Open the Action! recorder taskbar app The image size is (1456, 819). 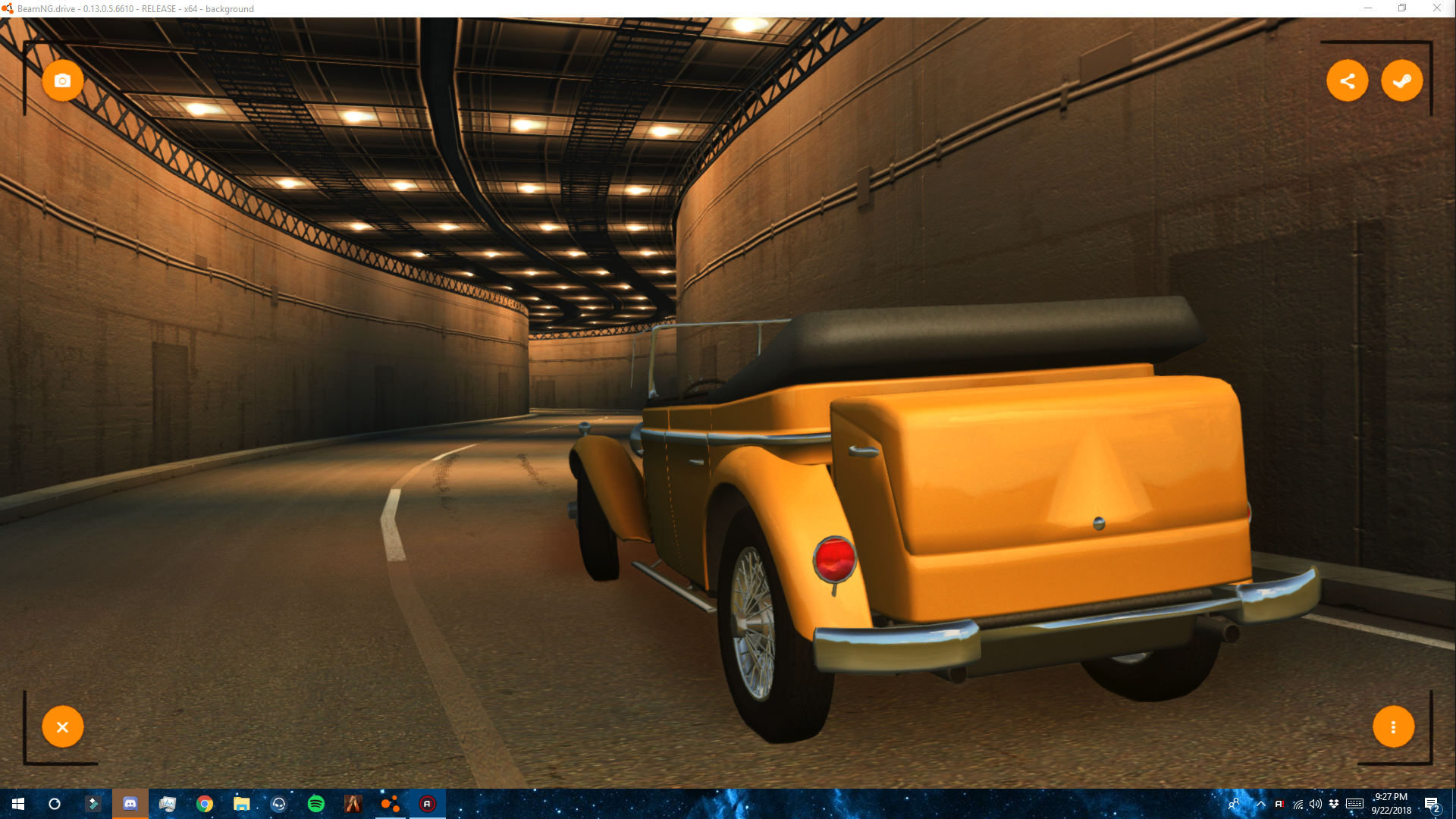tap(428, 804)
